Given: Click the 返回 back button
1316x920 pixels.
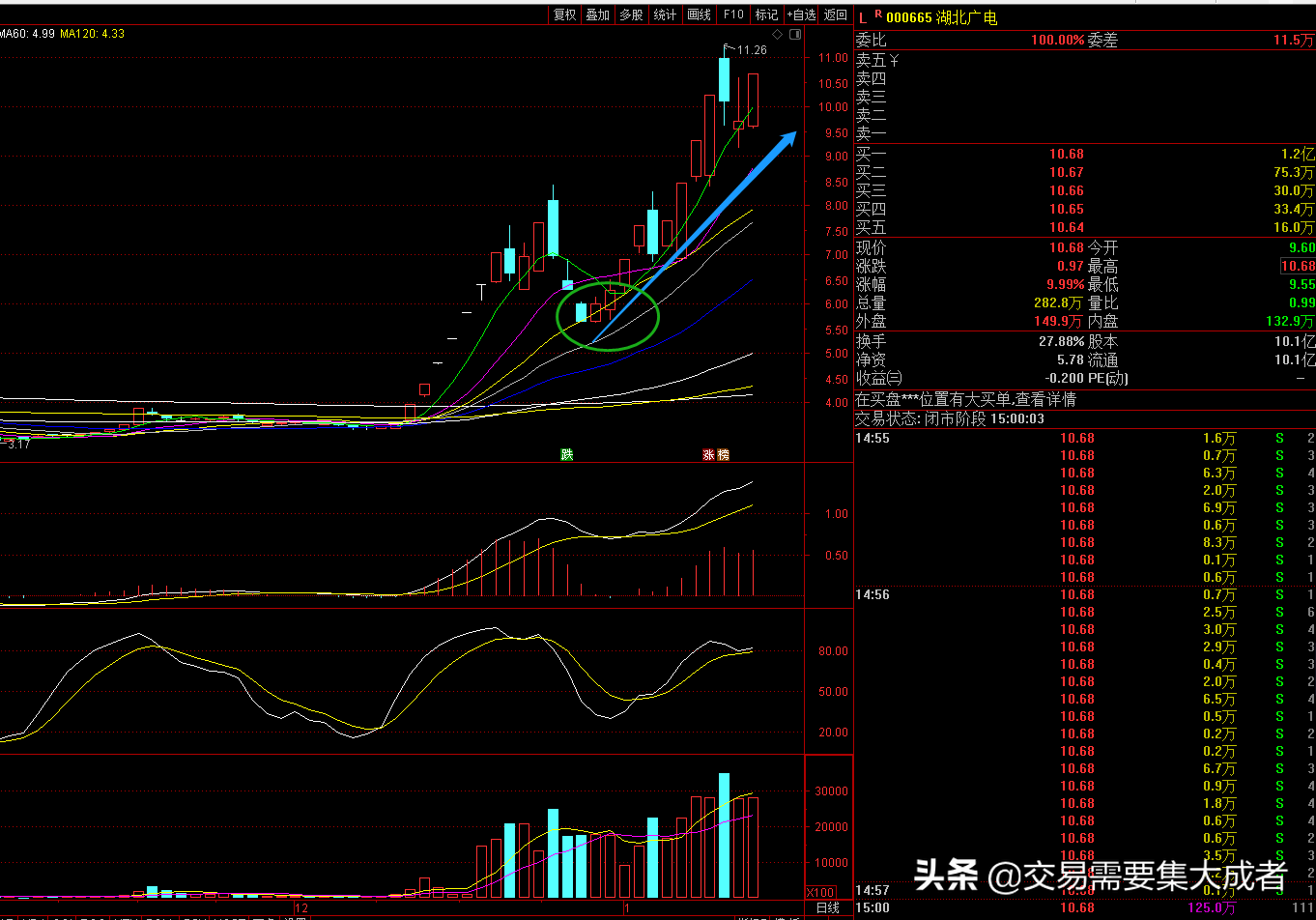Looking at the screenshot, I should coord(835,14).
